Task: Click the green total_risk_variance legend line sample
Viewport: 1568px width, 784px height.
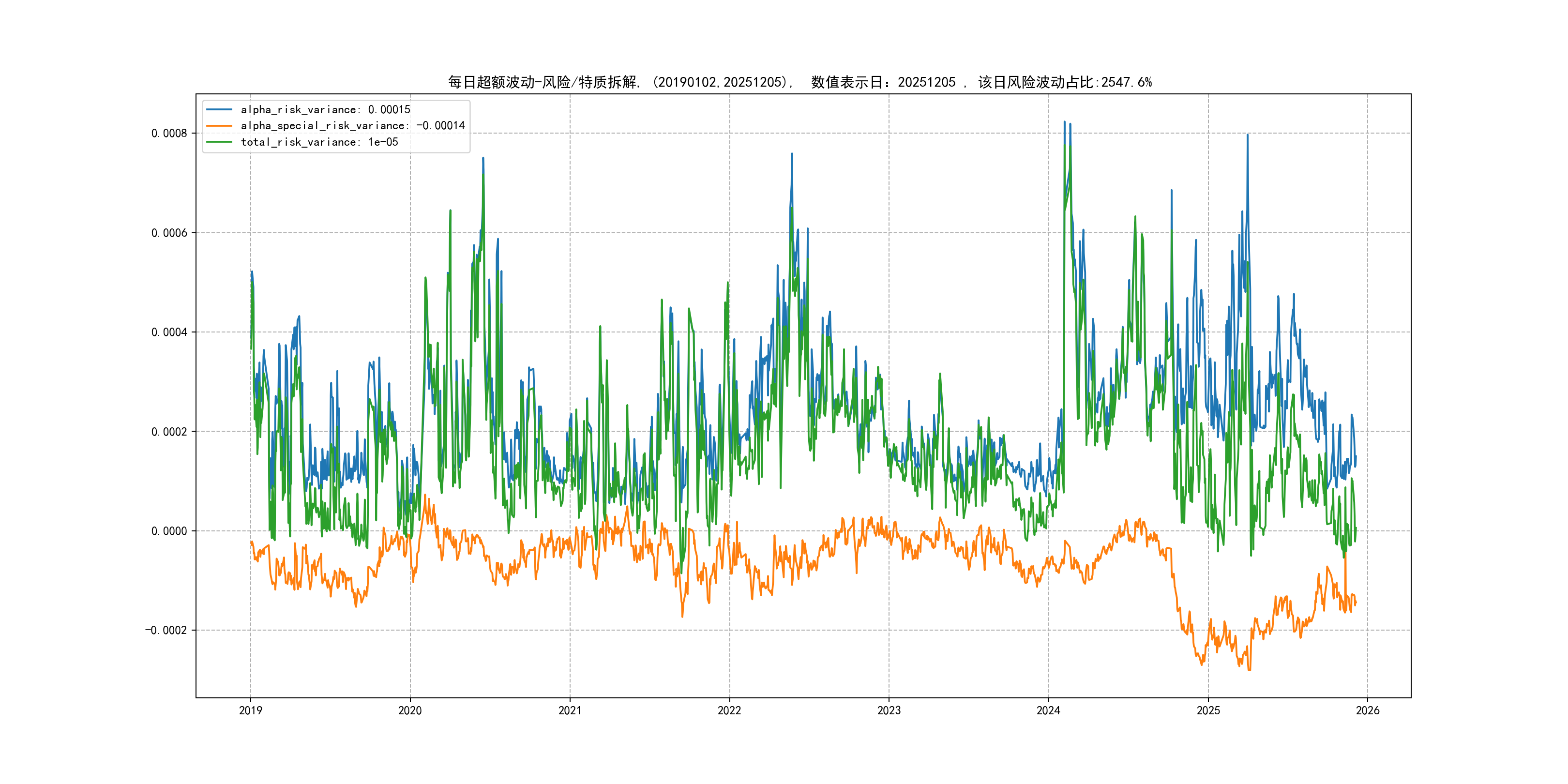Action: (x=219, y=142)
